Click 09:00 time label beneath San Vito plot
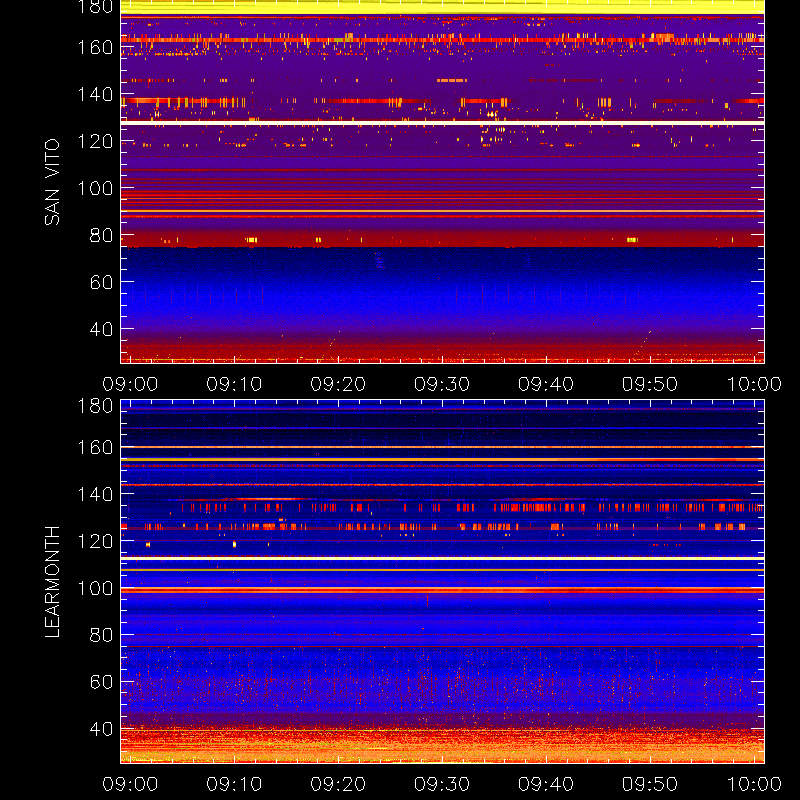 pos(130,384)
